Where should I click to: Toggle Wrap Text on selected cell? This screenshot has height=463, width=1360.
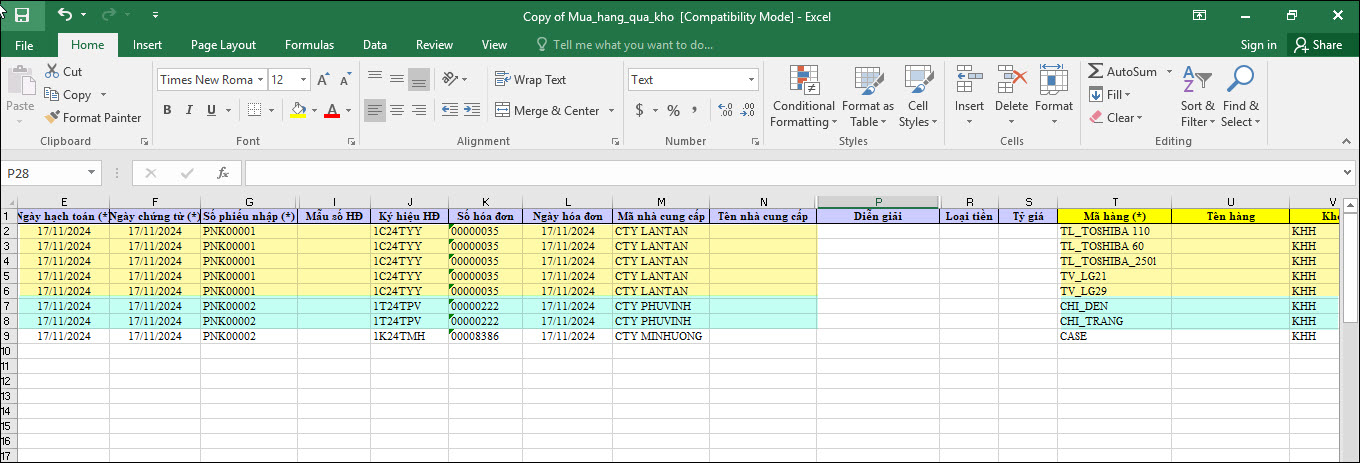tap(530, 80)
